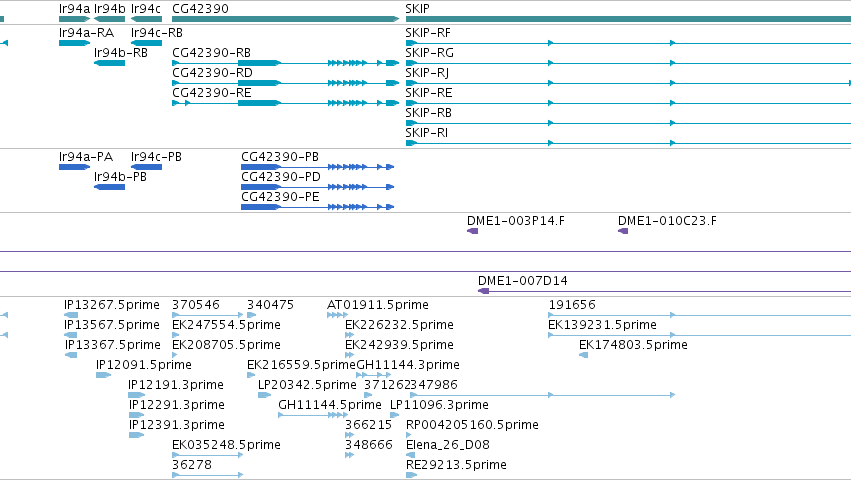Screen dimensions: 851x480
Task: Click SKIP-RB transcript label
Action: (x=428, y=113)
